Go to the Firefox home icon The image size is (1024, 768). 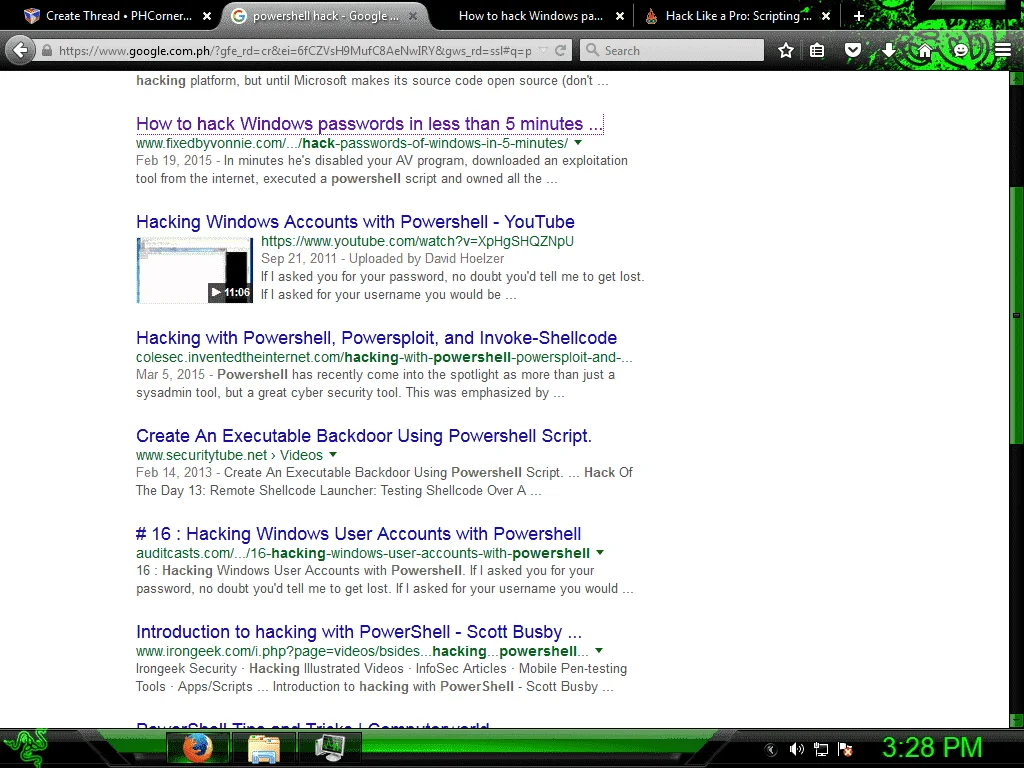click(x=924, y=50)
